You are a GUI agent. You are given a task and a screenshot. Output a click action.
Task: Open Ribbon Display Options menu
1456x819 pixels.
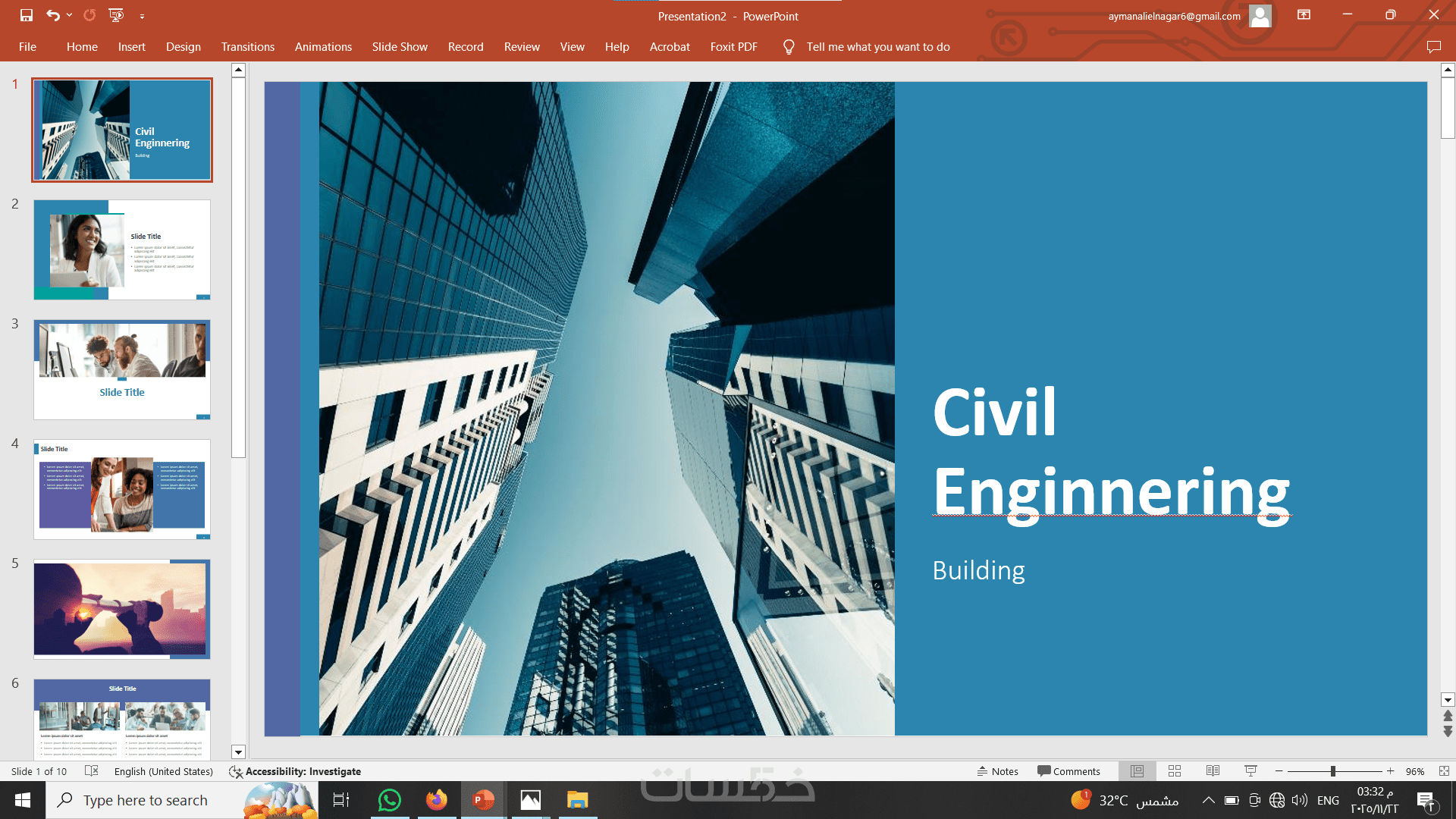[x=1304, y=15]
